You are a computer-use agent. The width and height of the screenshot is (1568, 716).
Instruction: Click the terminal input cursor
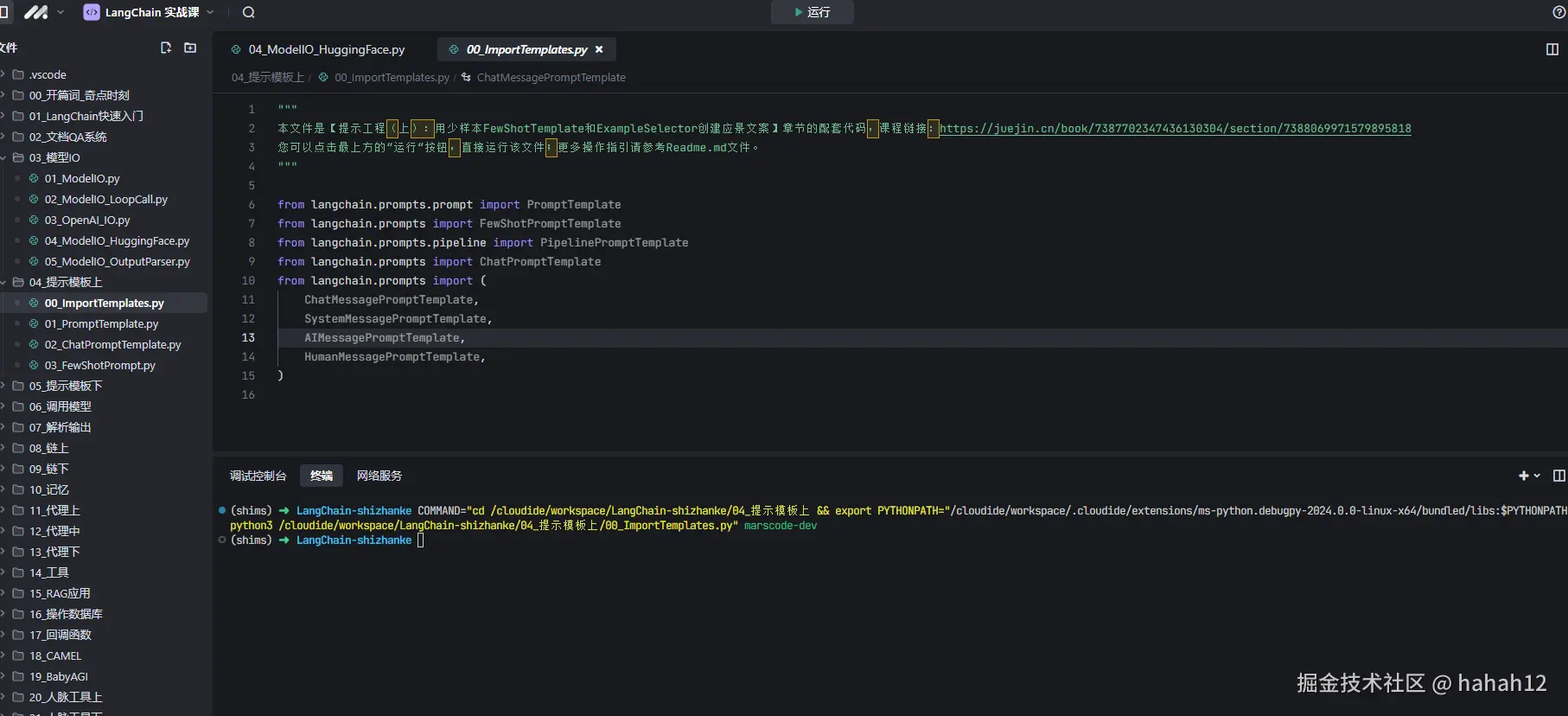point(421,540)
